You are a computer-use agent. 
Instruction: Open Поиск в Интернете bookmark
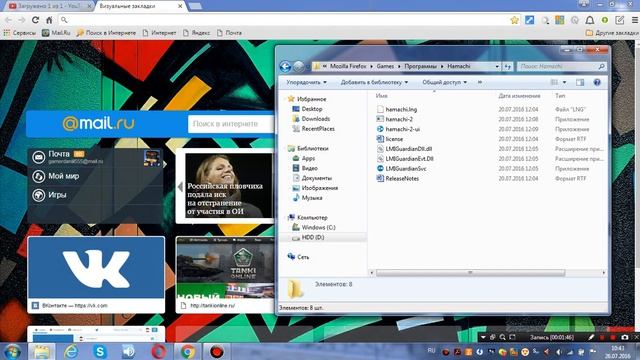tap(106, 33)
